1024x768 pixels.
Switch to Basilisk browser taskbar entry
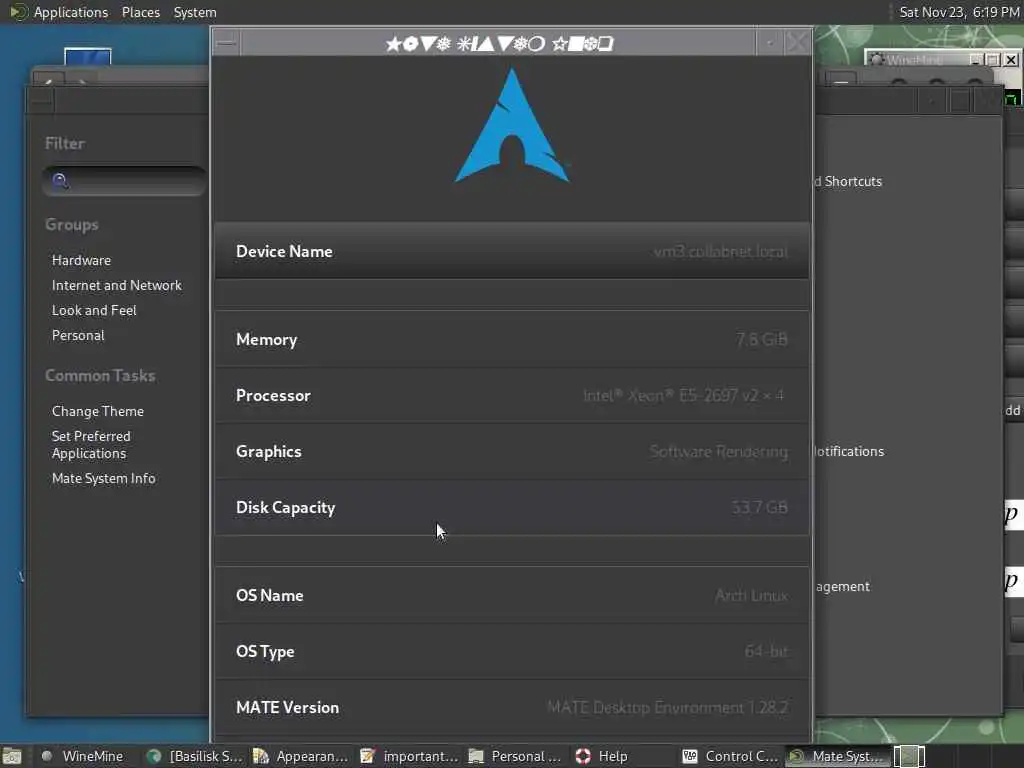coord(195,756)
